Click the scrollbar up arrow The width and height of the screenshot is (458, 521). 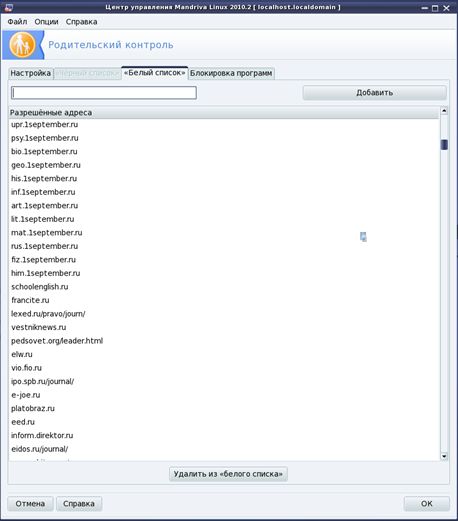(x=444, y=111)
